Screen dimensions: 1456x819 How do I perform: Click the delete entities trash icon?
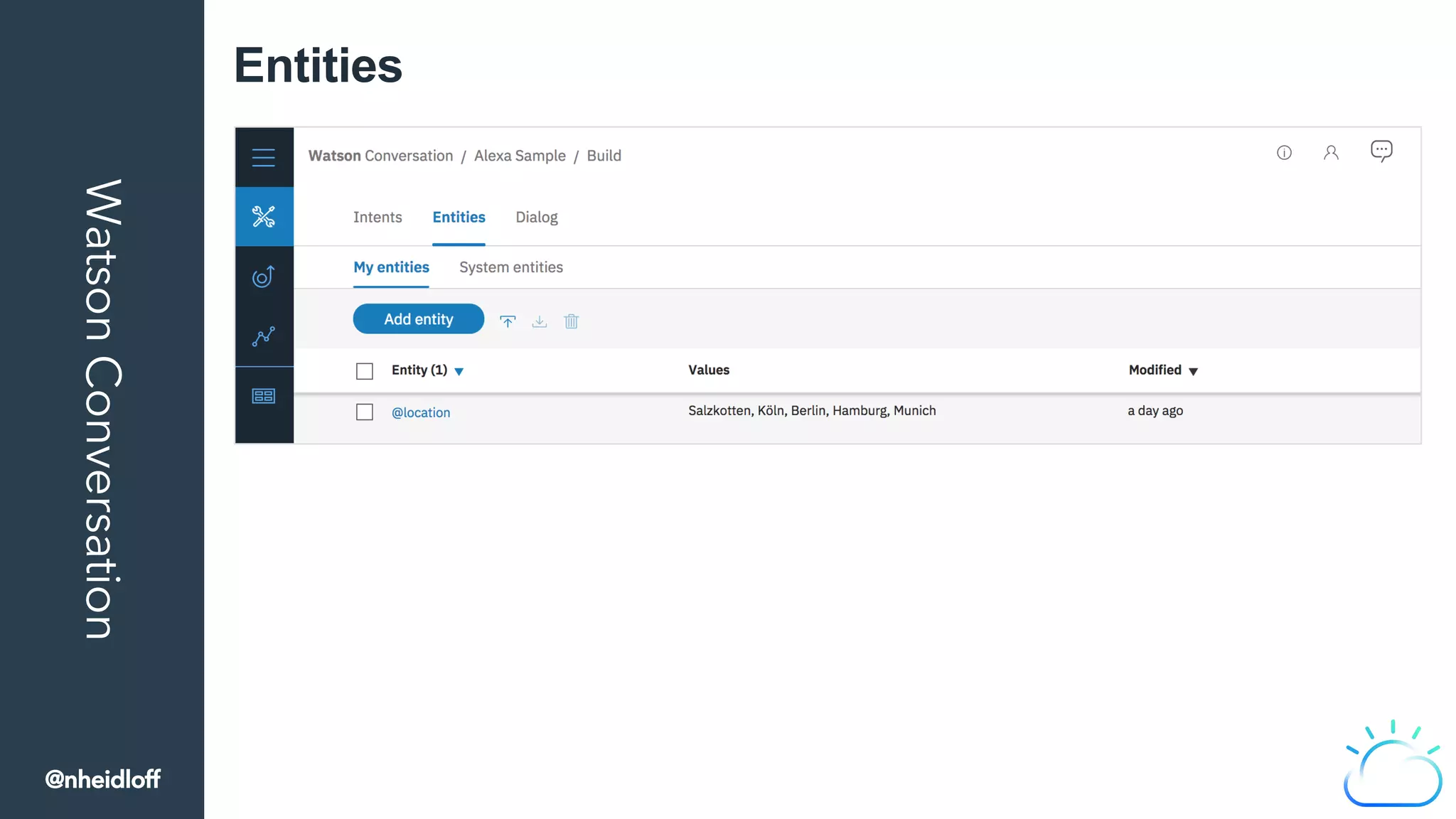click(571, 321)
